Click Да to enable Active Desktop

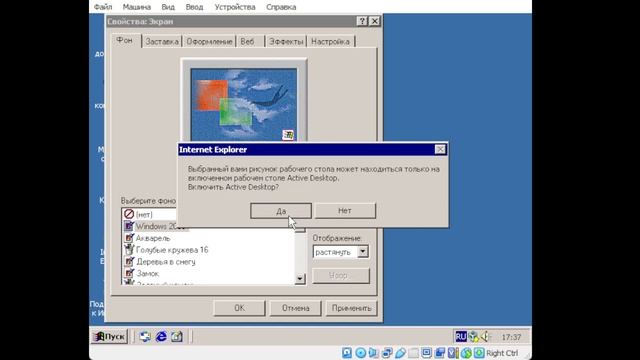(281, 211)
